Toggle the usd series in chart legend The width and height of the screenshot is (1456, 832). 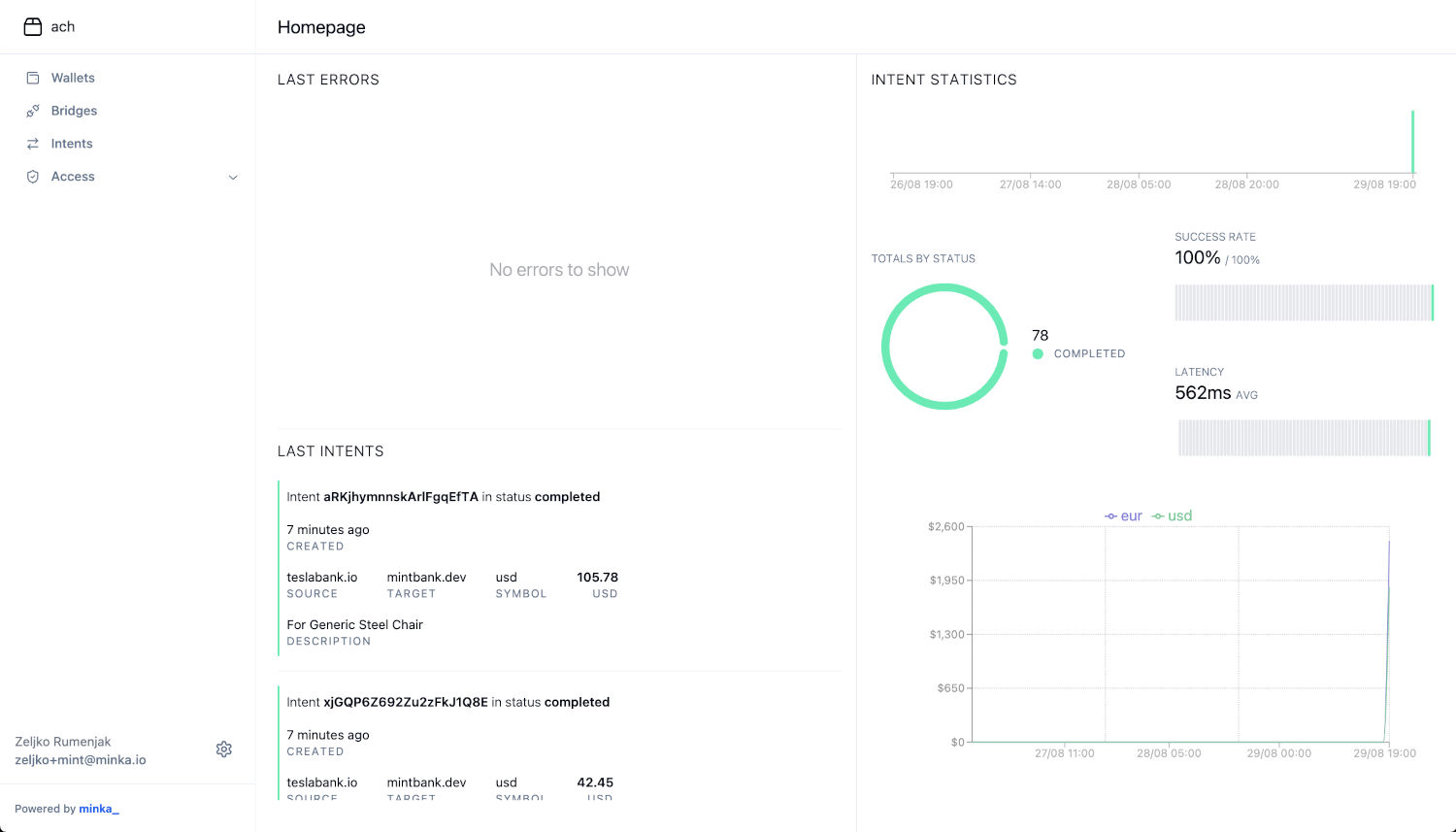pyautogui.click(x=1172, y=516)
